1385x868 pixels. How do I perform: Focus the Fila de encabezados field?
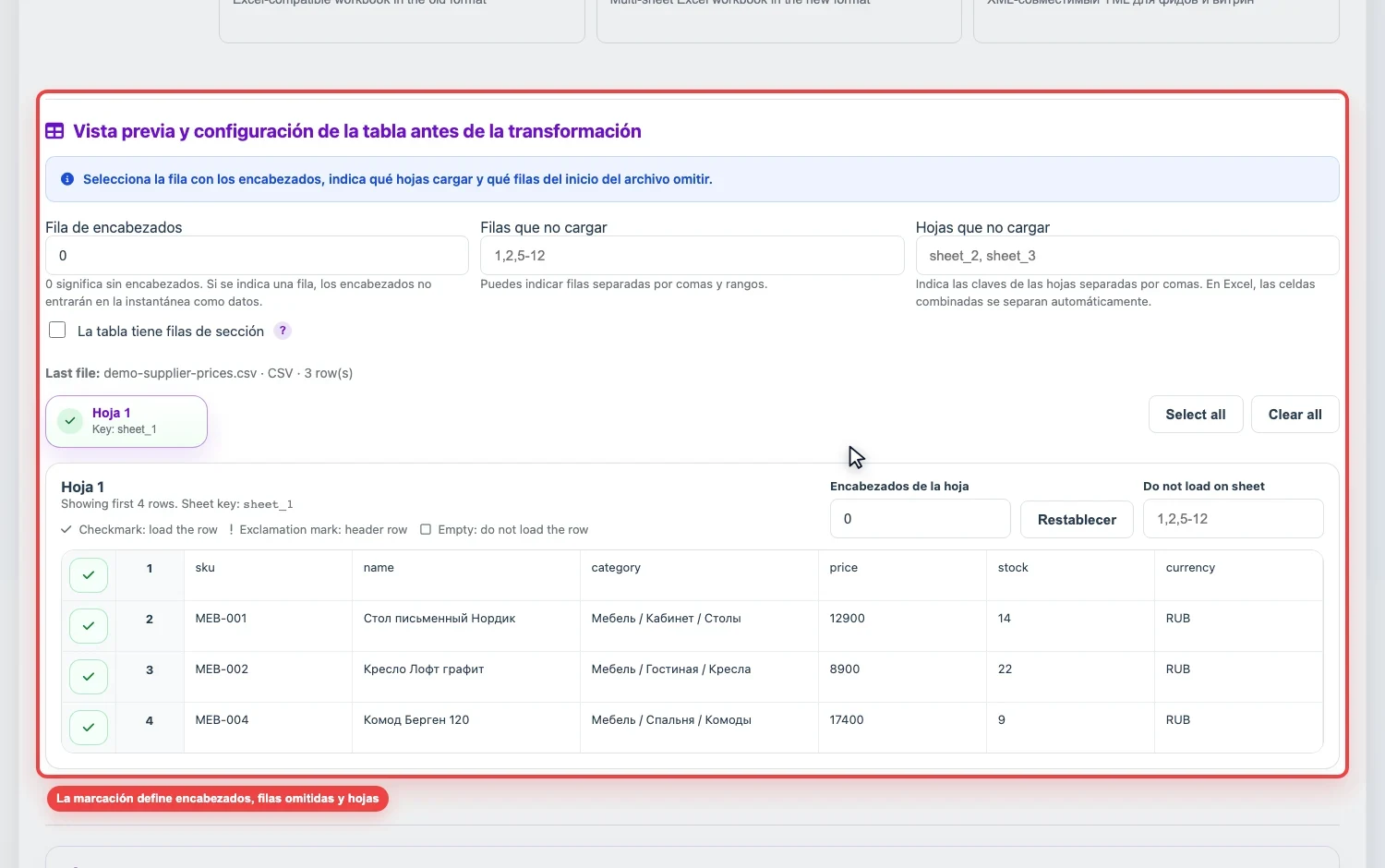(x=257, y=255)
